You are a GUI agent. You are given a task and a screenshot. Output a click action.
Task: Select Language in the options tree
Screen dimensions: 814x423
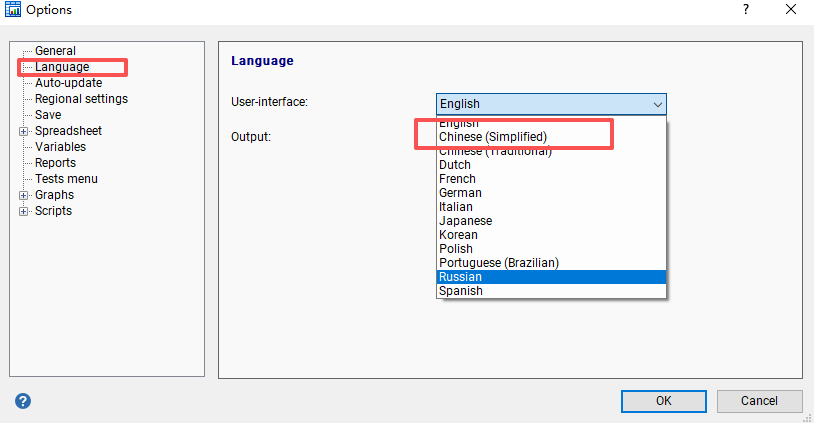click(x=62, y=67)
